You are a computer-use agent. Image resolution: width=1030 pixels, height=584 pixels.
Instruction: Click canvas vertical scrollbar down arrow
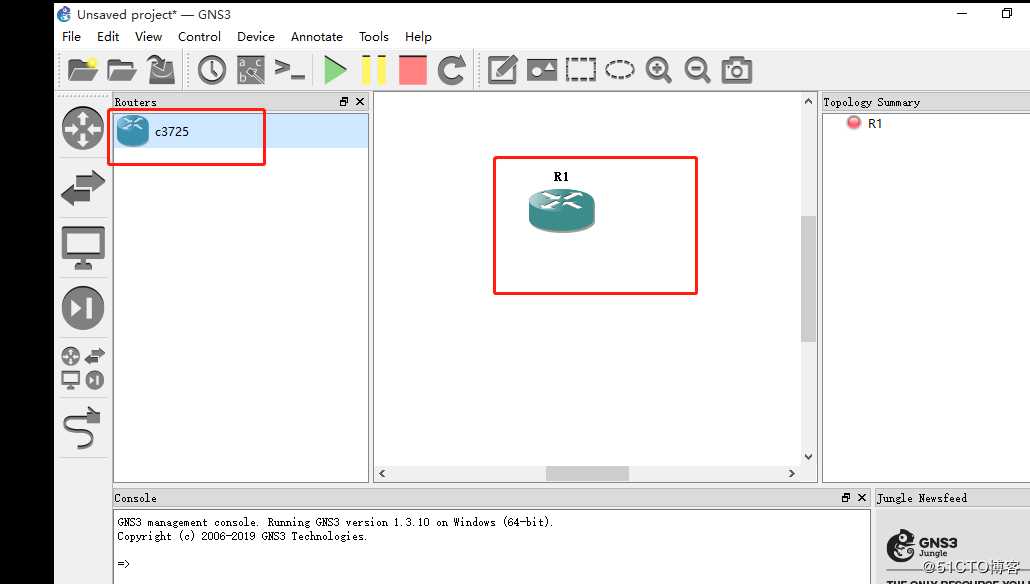[809, 457]
